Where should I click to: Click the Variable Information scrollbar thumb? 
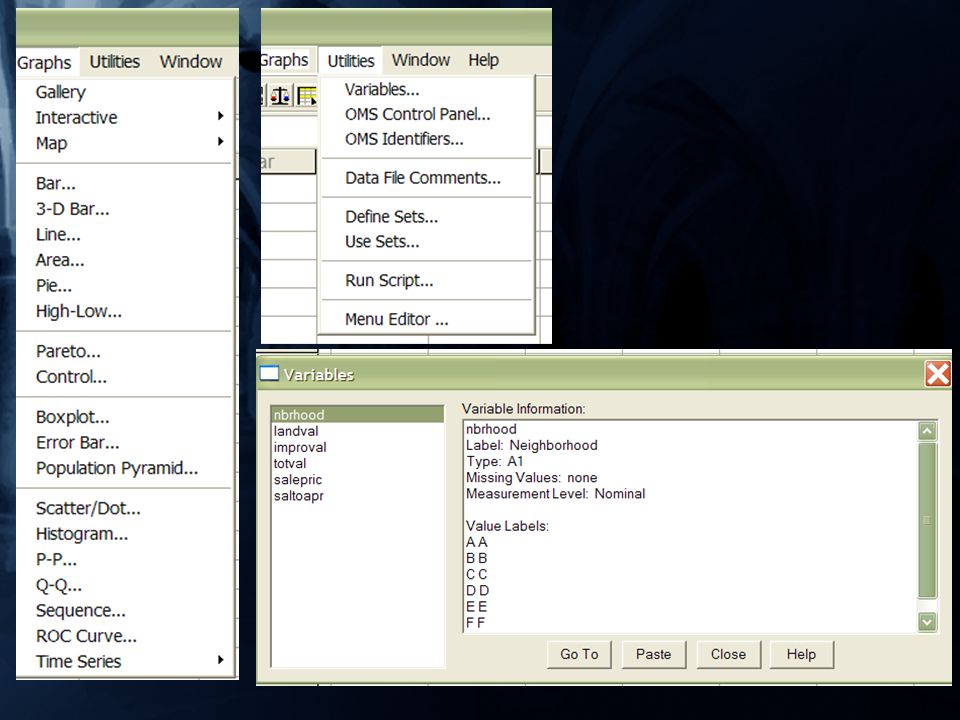click(927, 520)
